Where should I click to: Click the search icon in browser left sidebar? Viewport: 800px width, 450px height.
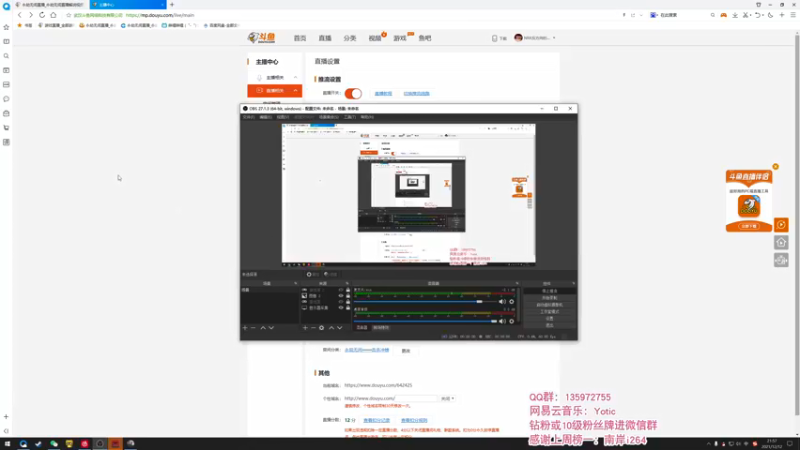coord(6,56)
